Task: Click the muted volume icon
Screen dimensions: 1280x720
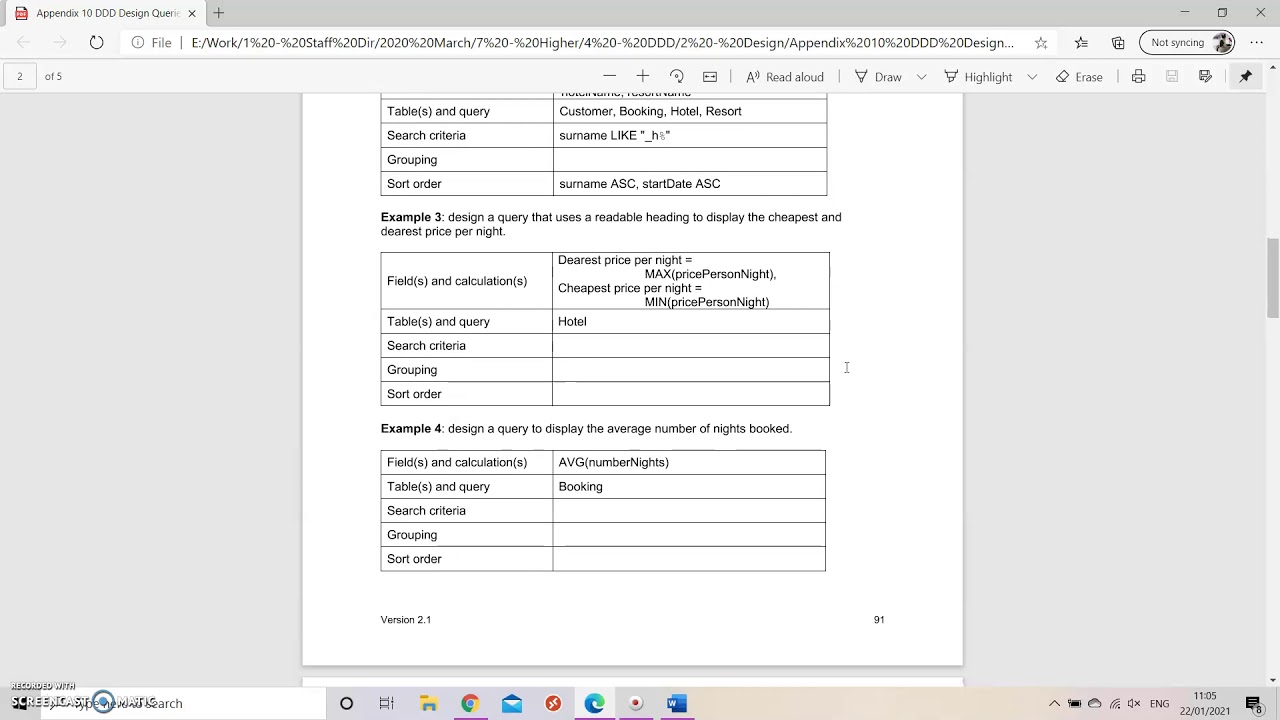Action: coord(1134,704)
